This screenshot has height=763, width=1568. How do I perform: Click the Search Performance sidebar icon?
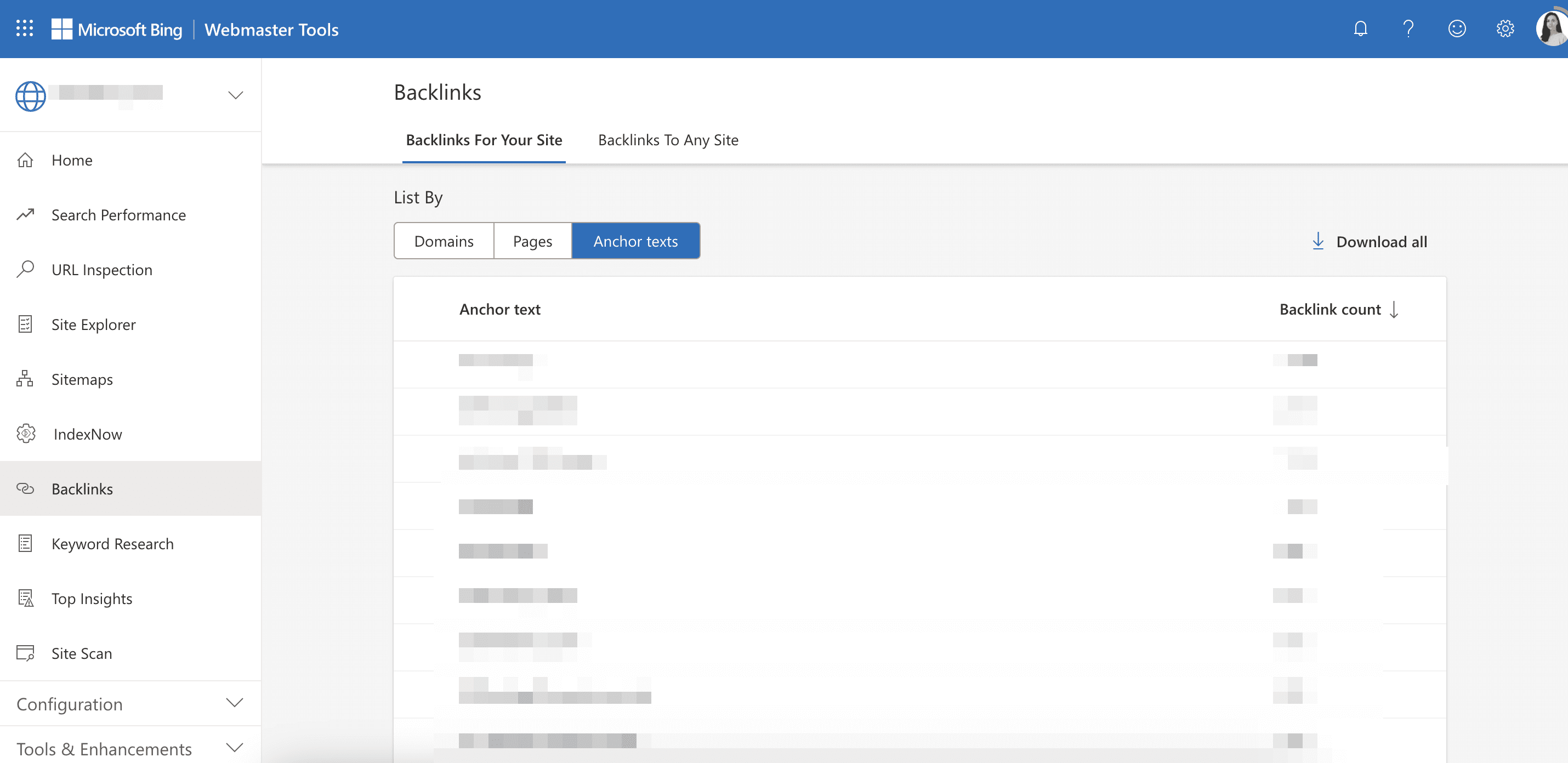[x=27, y=213]
